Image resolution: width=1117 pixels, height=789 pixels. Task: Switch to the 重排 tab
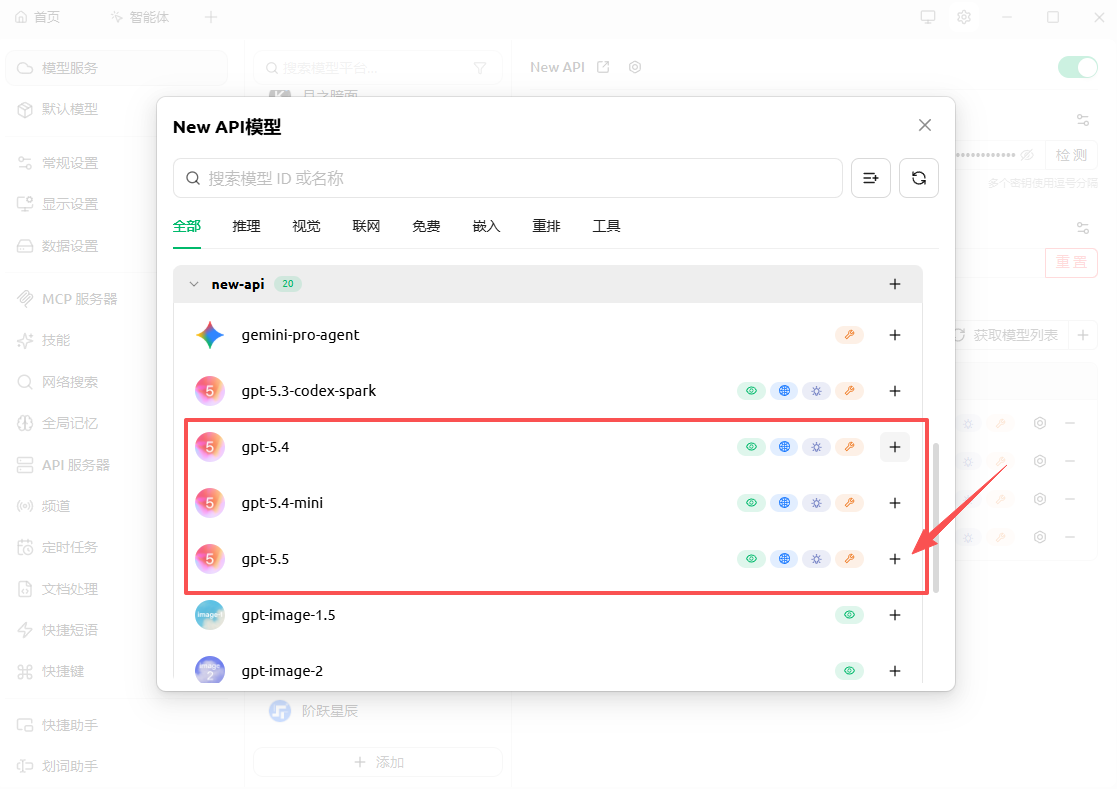pos(546,226)
